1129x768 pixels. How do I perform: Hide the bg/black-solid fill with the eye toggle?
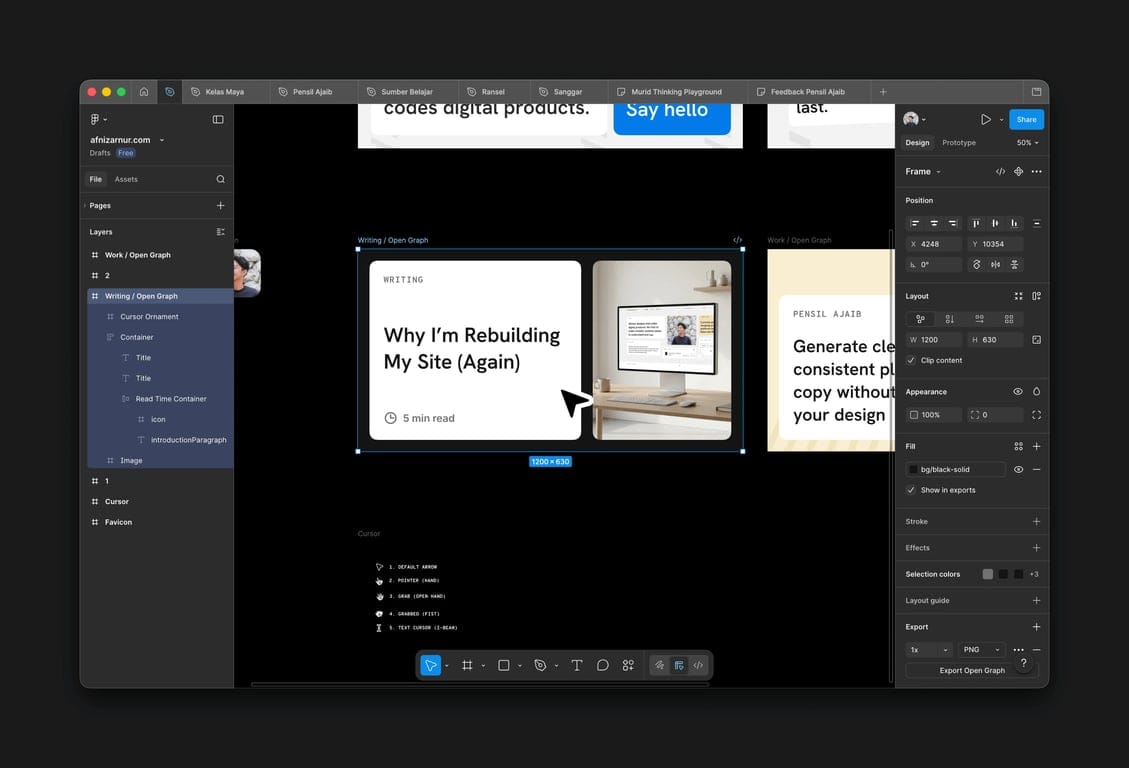1018,469
